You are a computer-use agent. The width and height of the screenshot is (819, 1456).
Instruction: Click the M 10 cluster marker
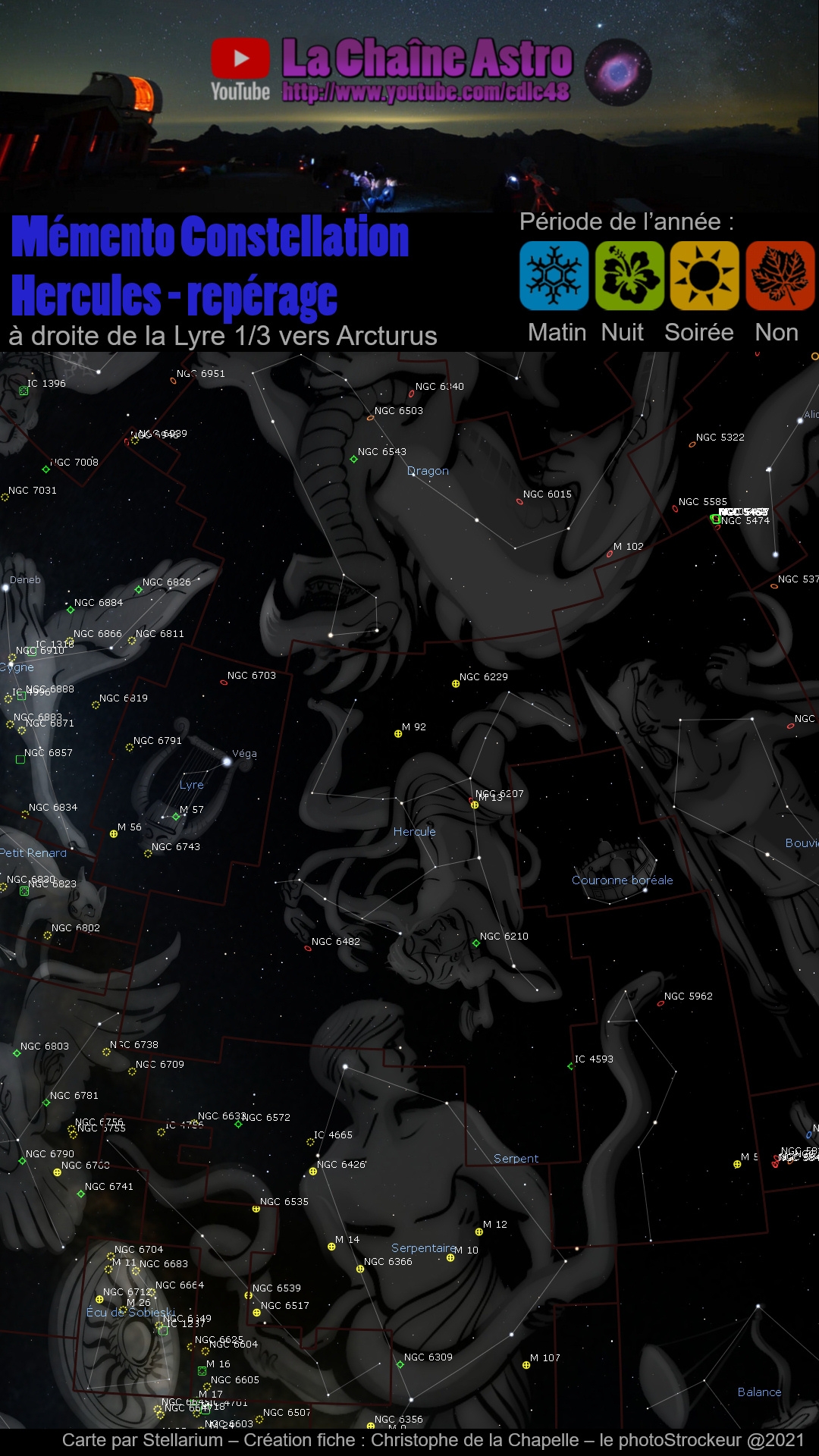point(450,1257)
